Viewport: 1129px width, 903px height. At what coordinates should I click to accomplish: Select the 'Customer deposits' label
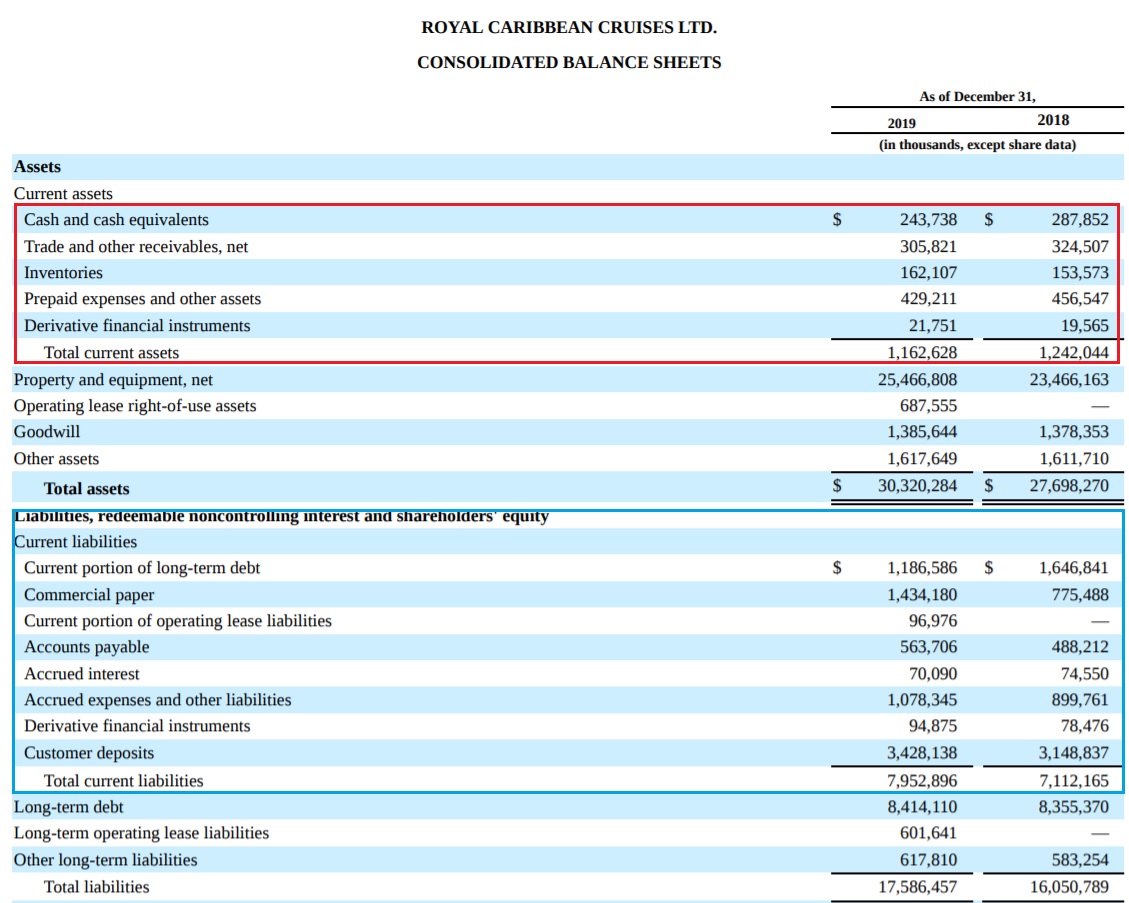pos(89,753)
